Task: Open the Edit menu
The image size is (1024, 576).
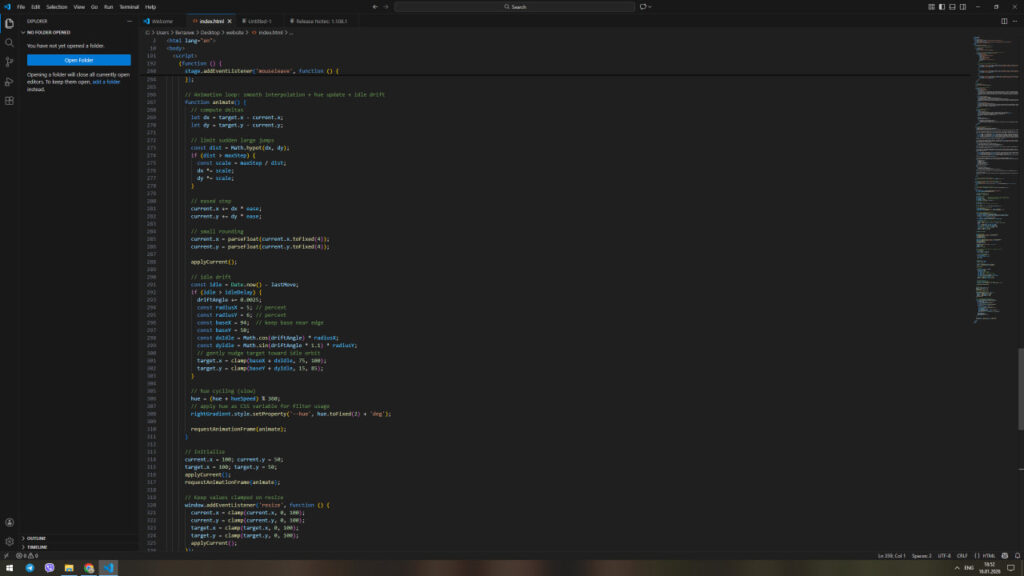Action: click(35, 7)
